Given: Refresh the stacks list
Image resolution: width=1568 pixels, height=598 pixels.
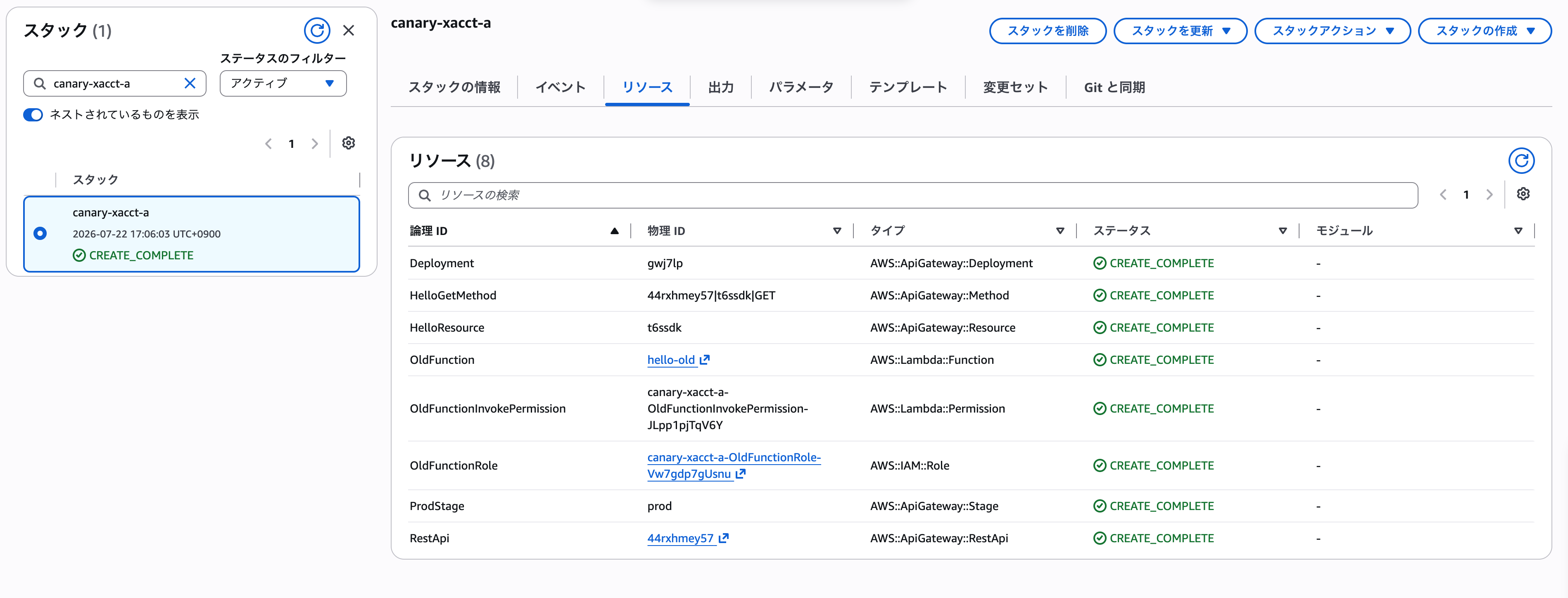Looking at the screenshot, I should tap(316, 31).
